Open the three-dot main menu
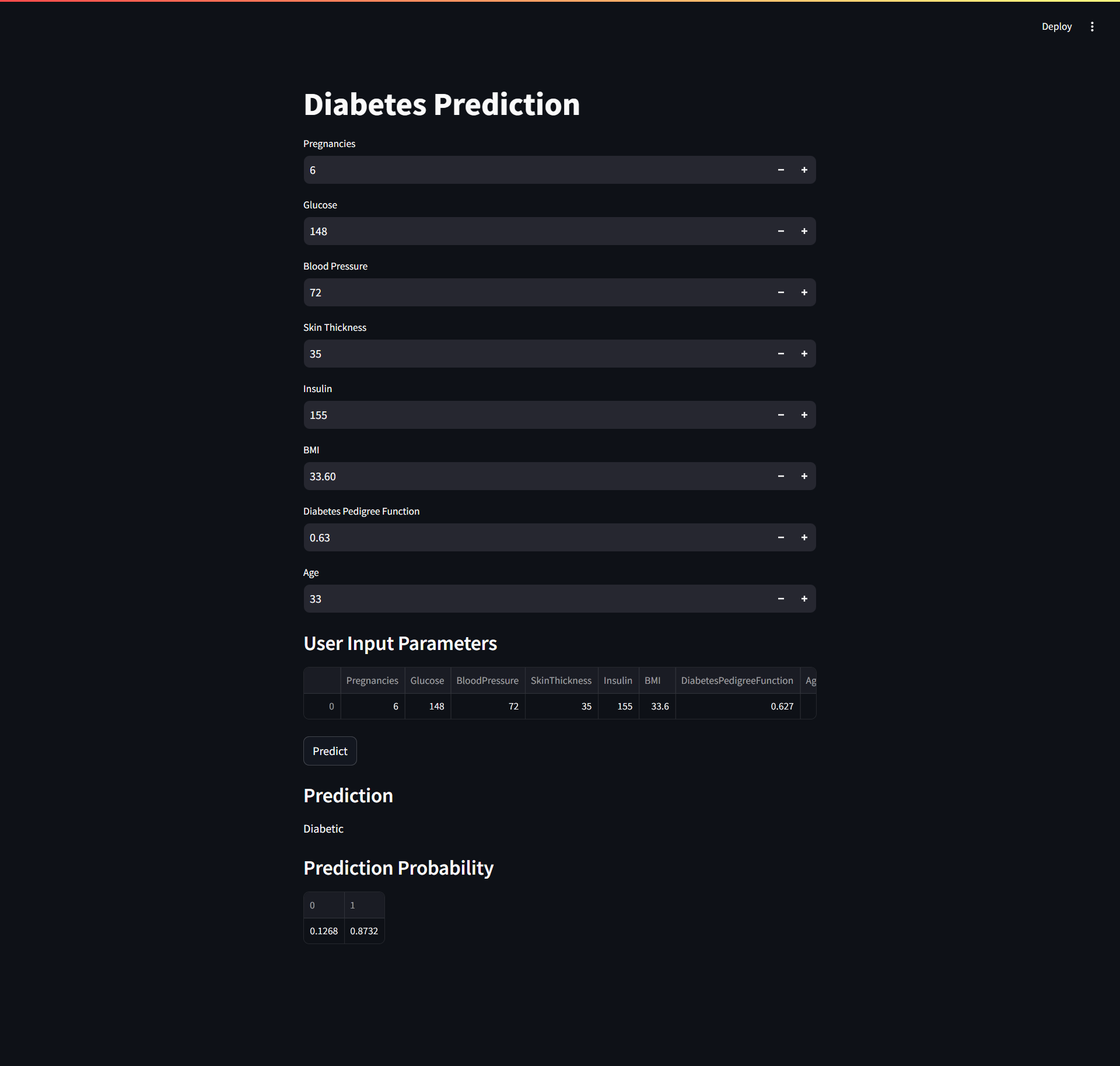 [x=1092, y=26]
